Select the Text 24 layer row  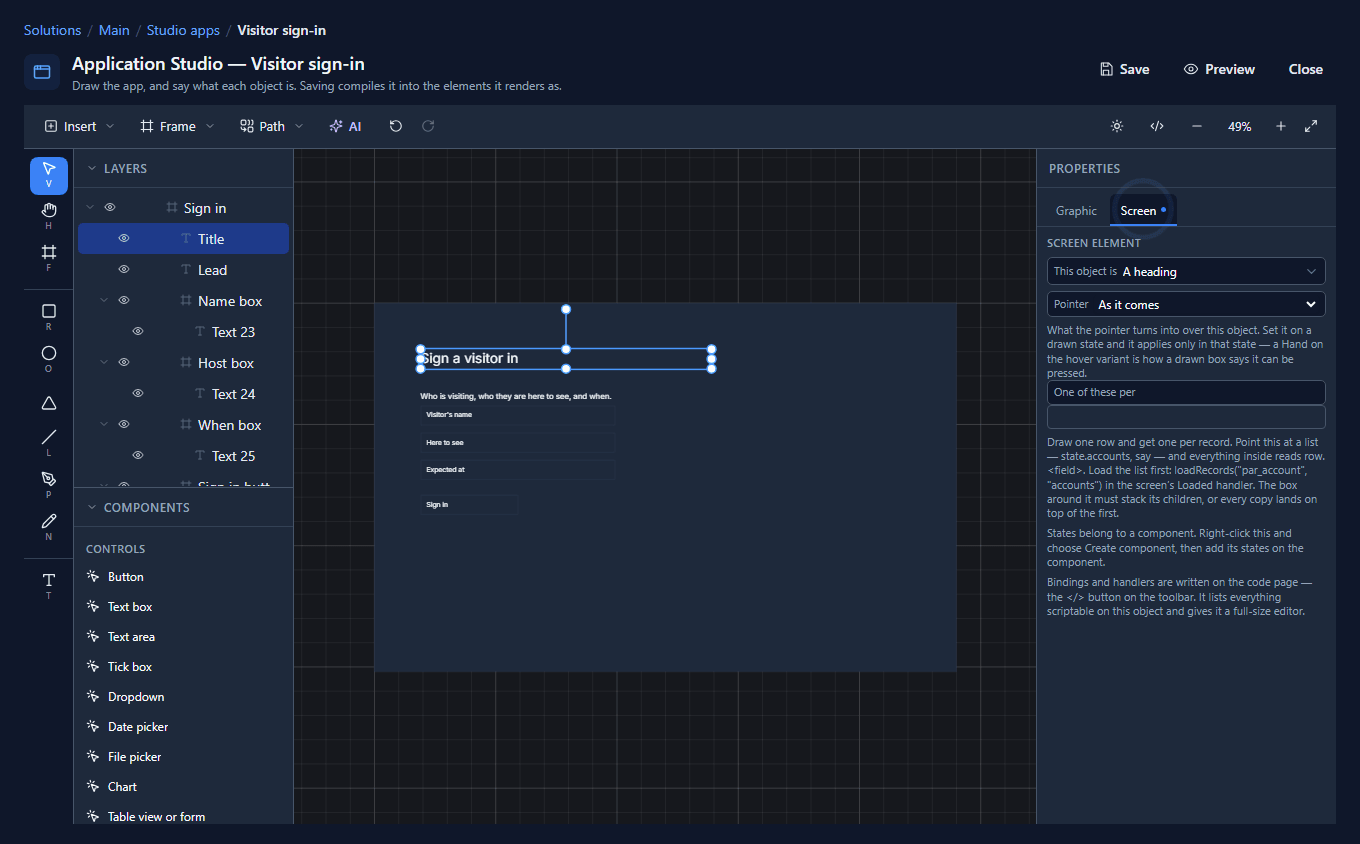coord(183,394)
